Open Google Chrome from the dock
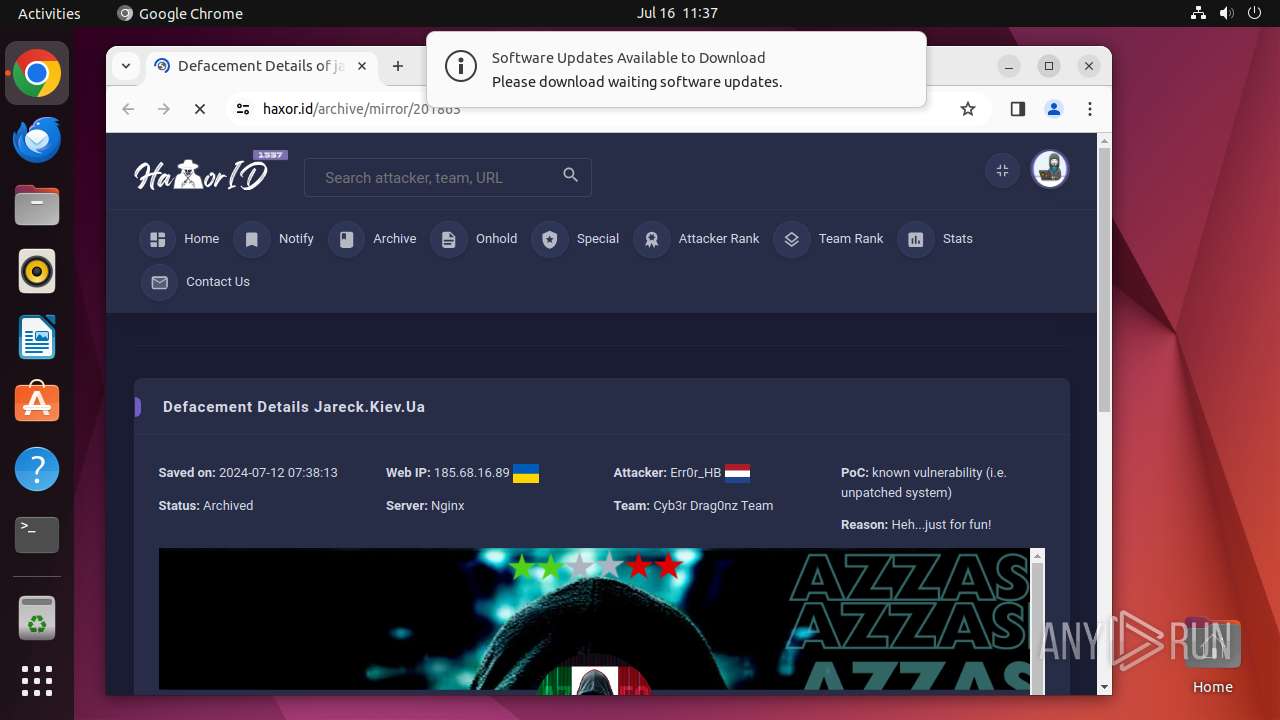Image resolution: width=1280 pixels, height=720 pixels. coord(37,74)
